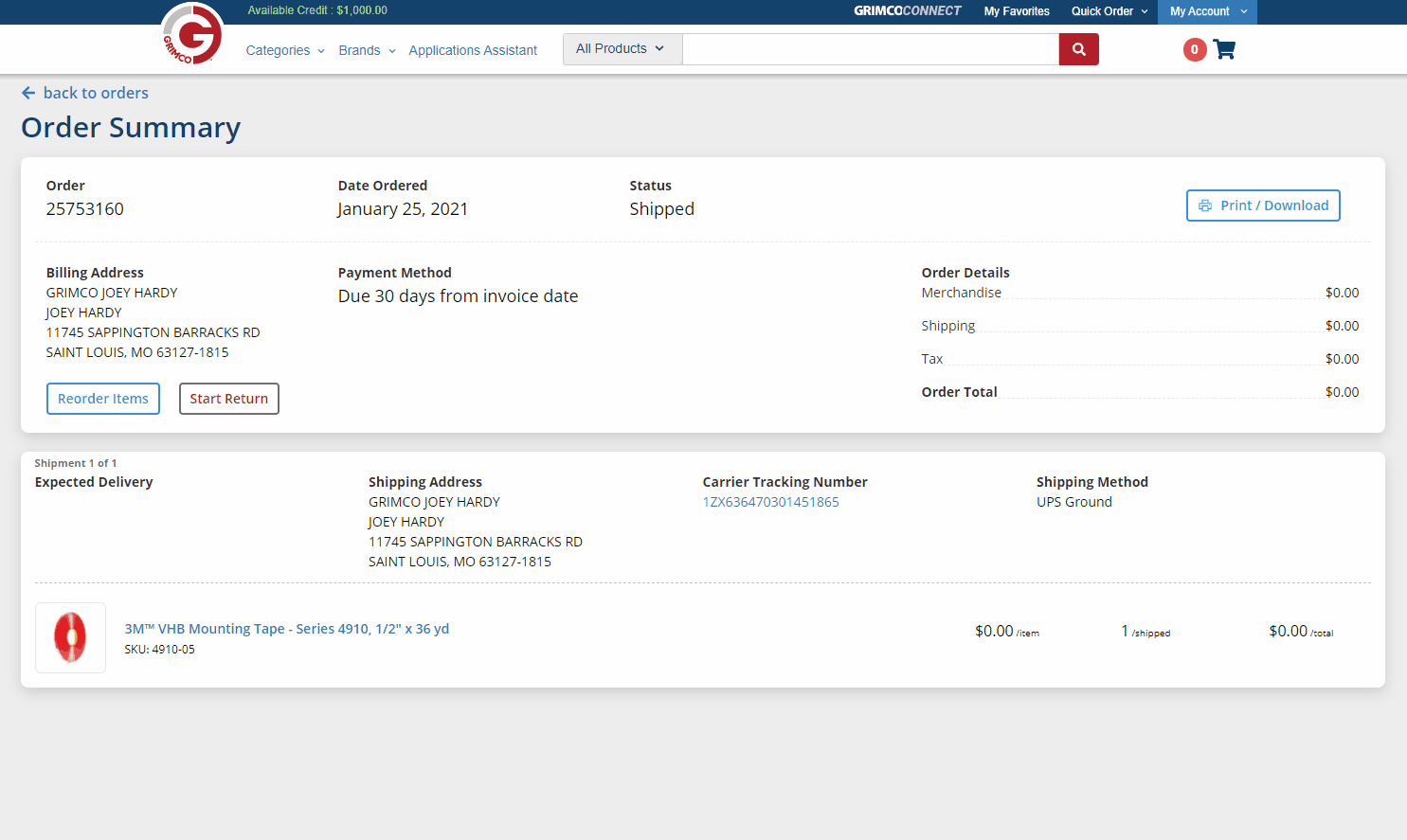Open the All Products filter dropdown
The image size is (1407, 840).
[x=622, y=49]
